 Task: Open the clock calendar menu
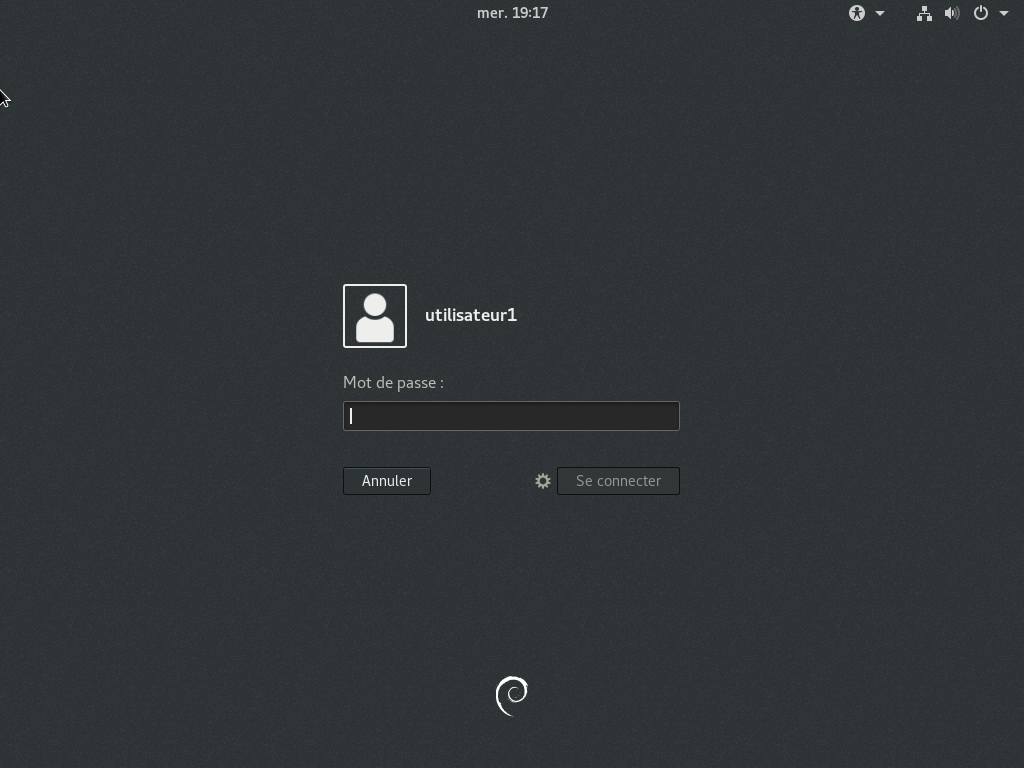(512, 13)
